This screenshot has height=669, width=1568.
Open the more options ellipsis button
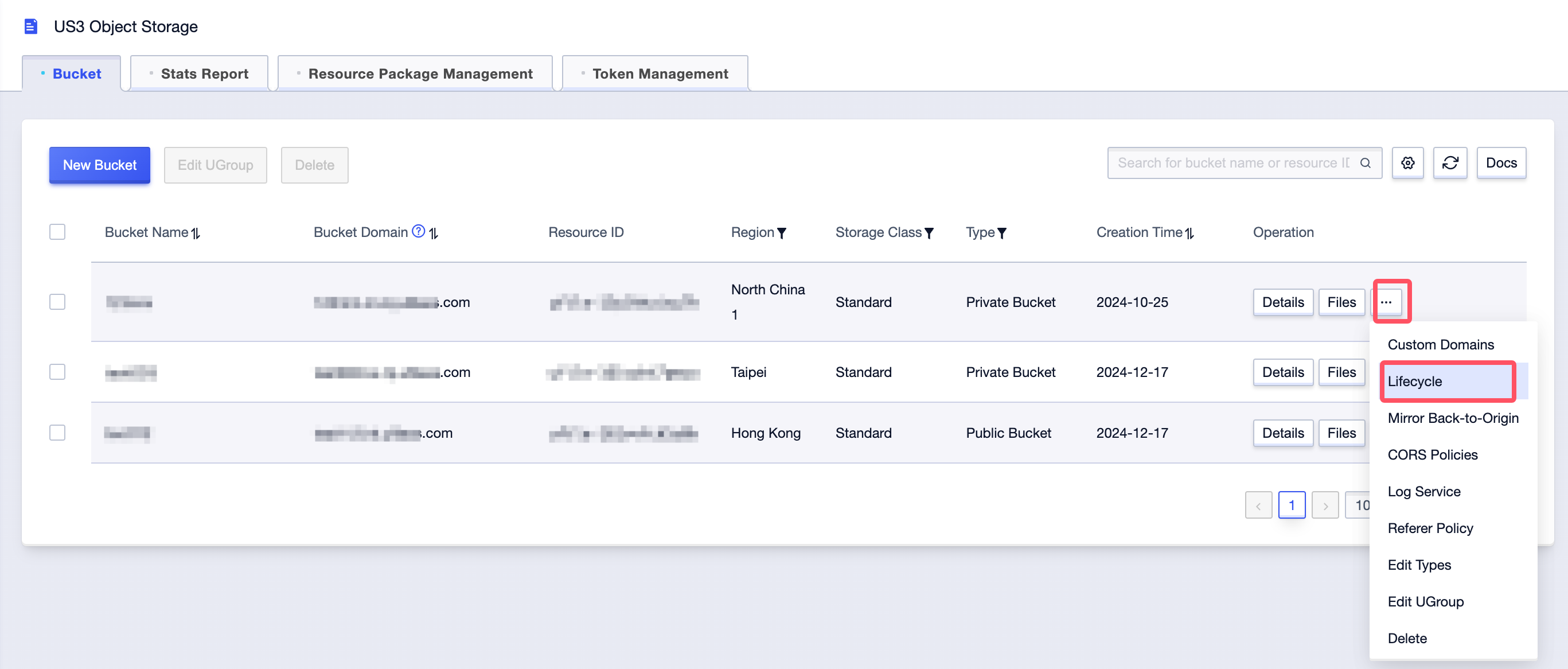point(1387,302)
